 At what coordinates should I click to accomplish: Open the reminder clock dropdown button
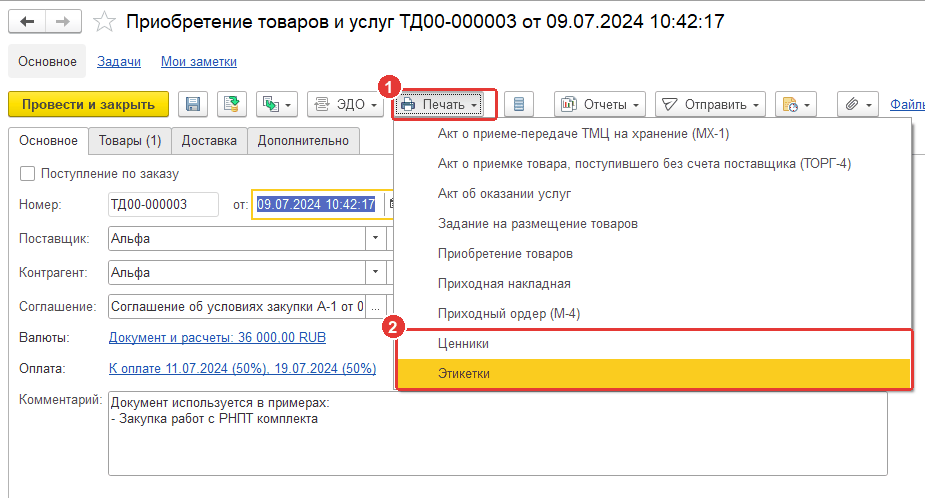tap(796, 104)
